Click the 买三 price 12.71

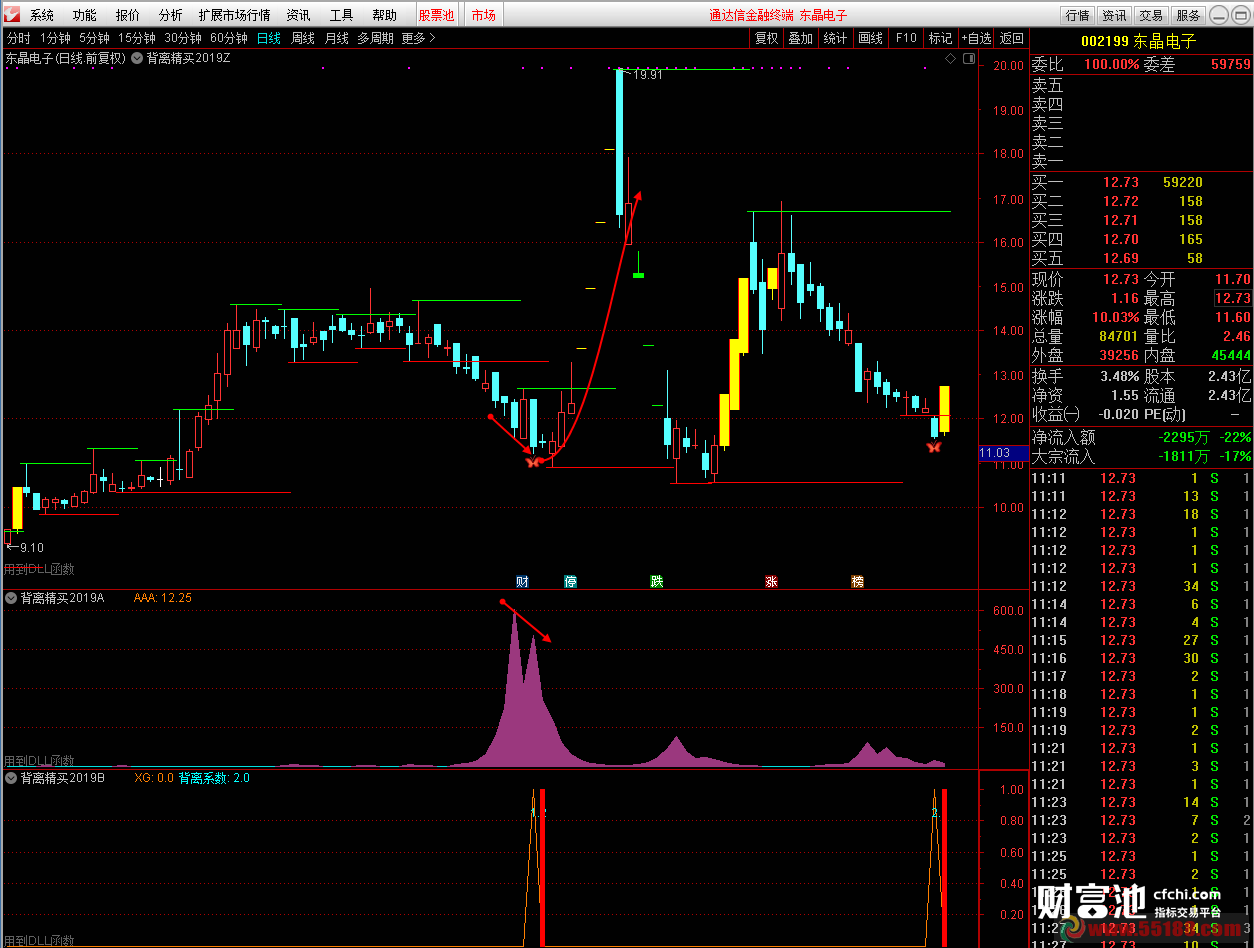[1120, 220]
